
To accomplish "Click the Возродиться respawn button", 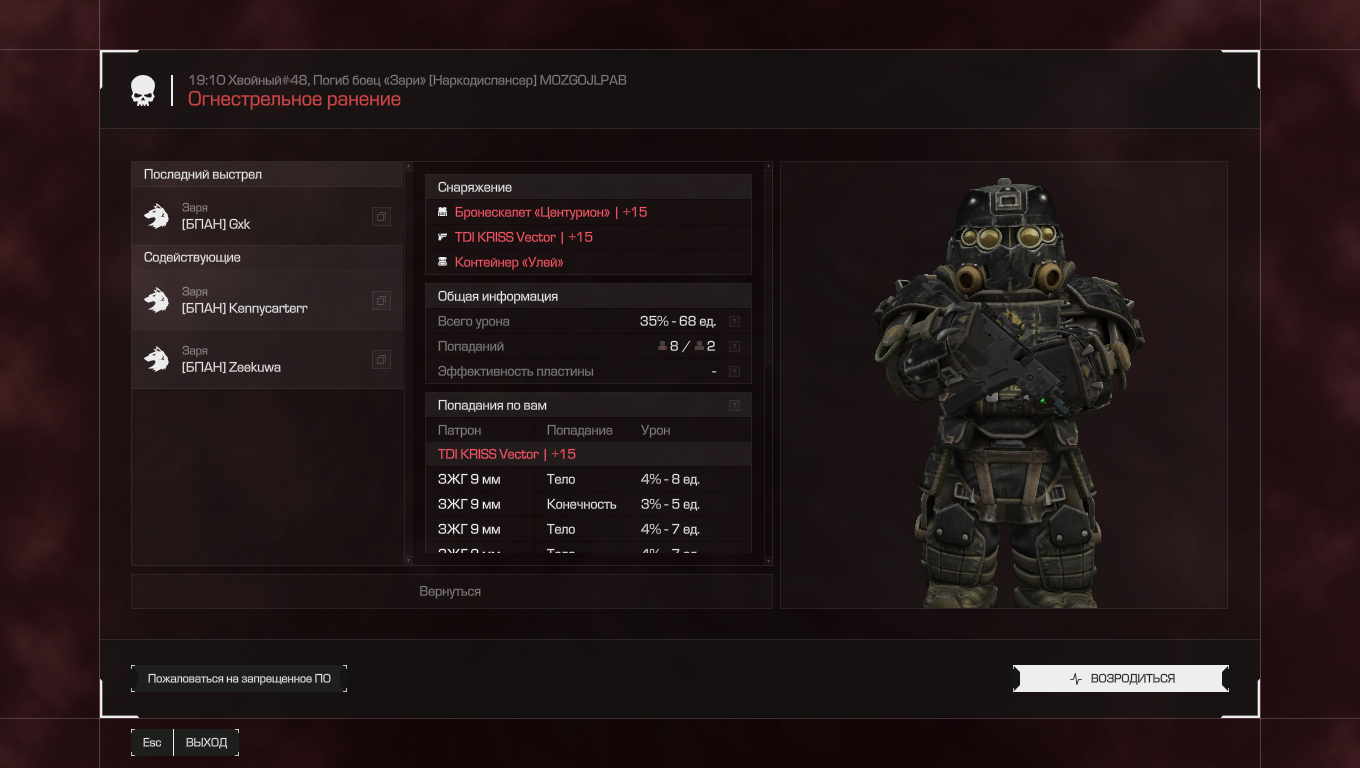I will (x=1121, y=678).
